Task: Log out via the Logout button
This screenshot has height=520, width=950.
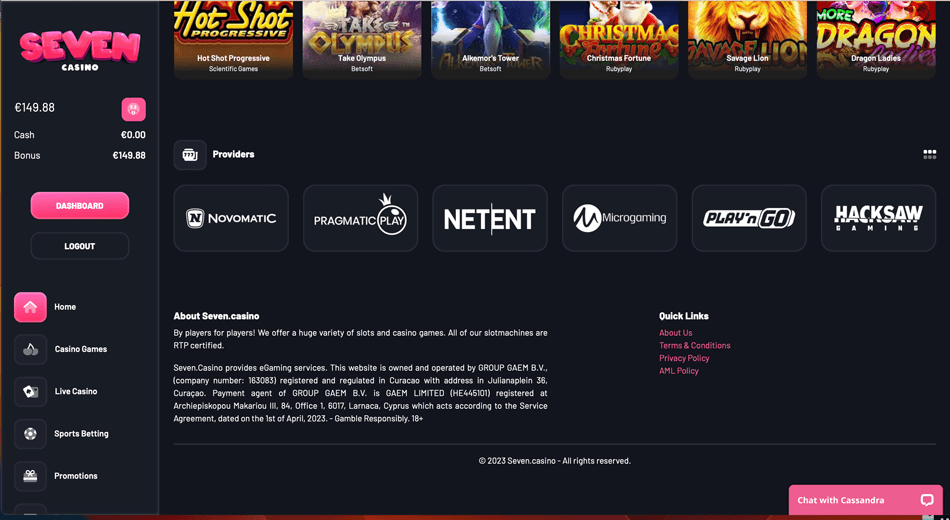Action: pyautogui.click(x=79, y=246)
